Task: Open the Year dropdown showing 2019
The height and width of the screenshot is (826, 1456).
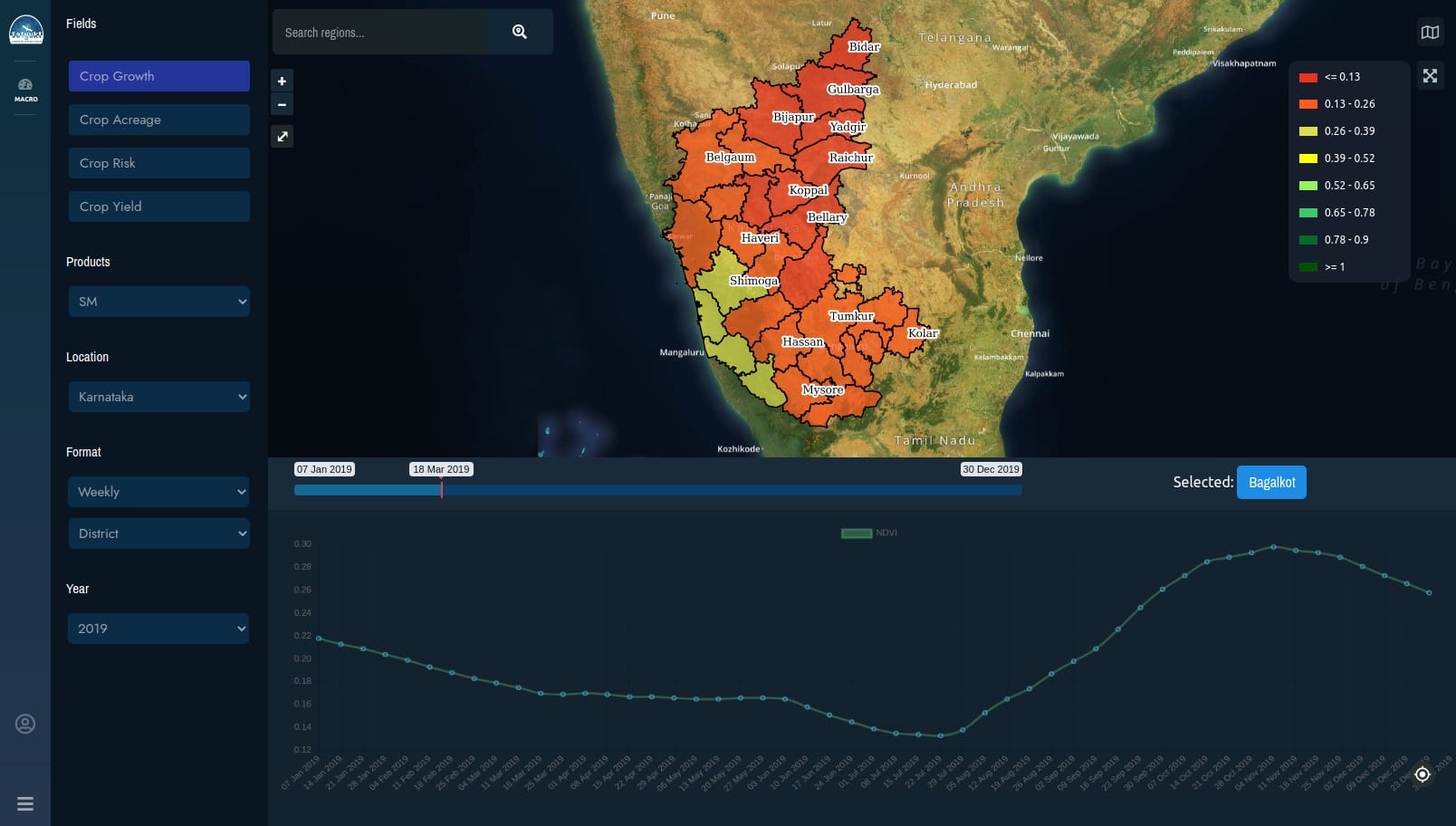Action: (x=158, y=629)
